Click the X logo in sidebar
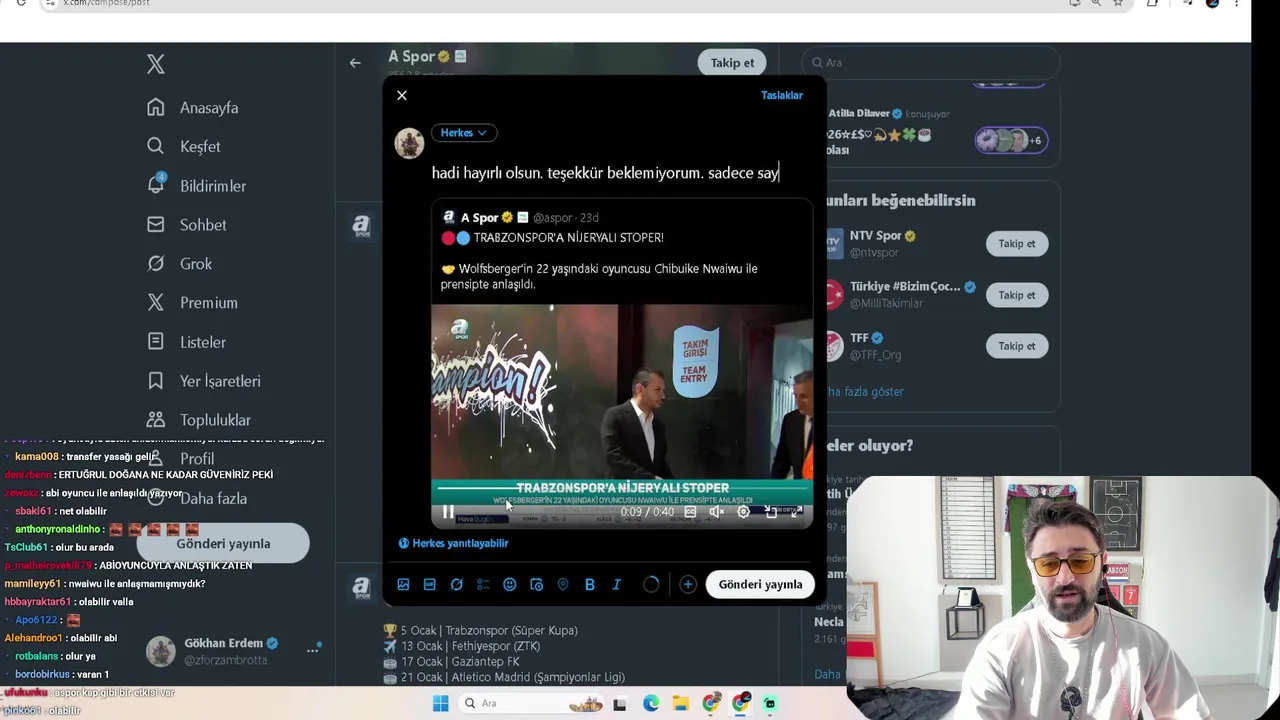1280x720 pixels. (156, 64)
